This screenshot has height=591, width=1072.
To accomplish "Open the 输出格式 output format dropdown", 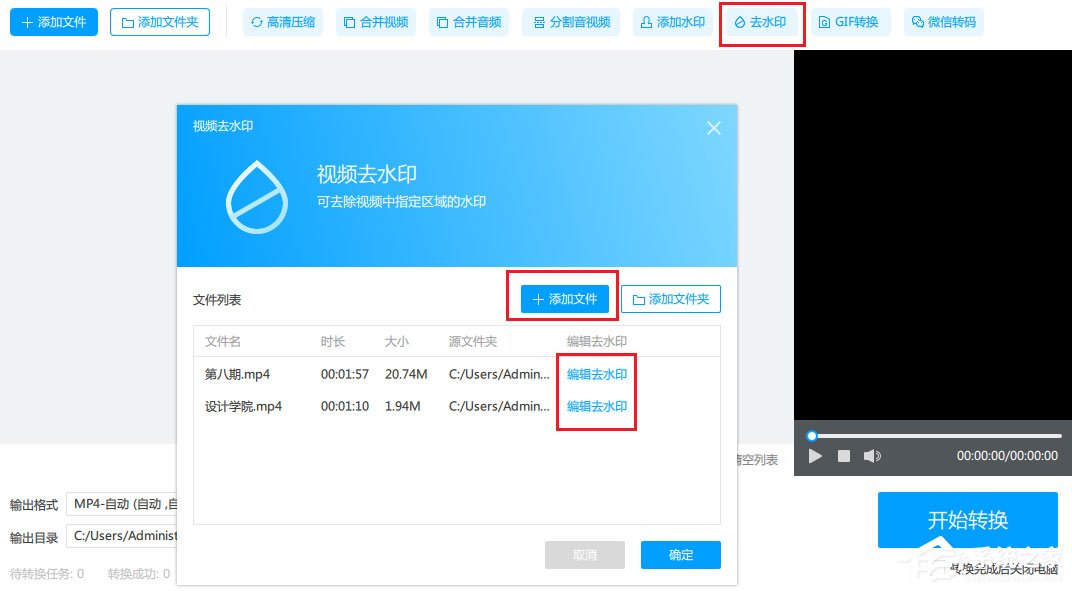I will click(125, 505).
